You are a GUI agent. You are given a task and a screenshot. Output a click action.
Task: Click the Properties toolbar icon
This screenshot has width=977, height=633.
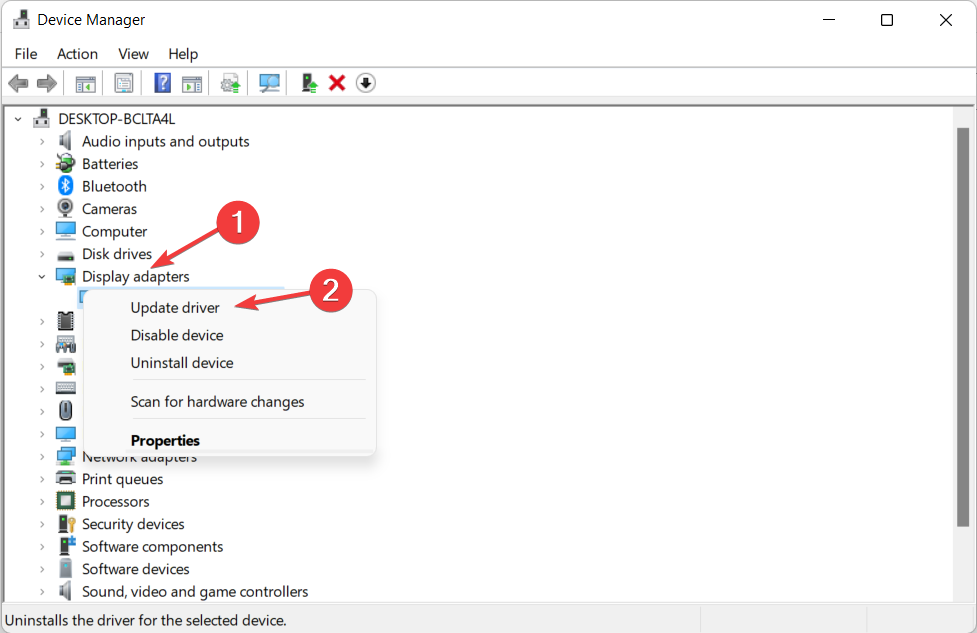tap(124, 83)
